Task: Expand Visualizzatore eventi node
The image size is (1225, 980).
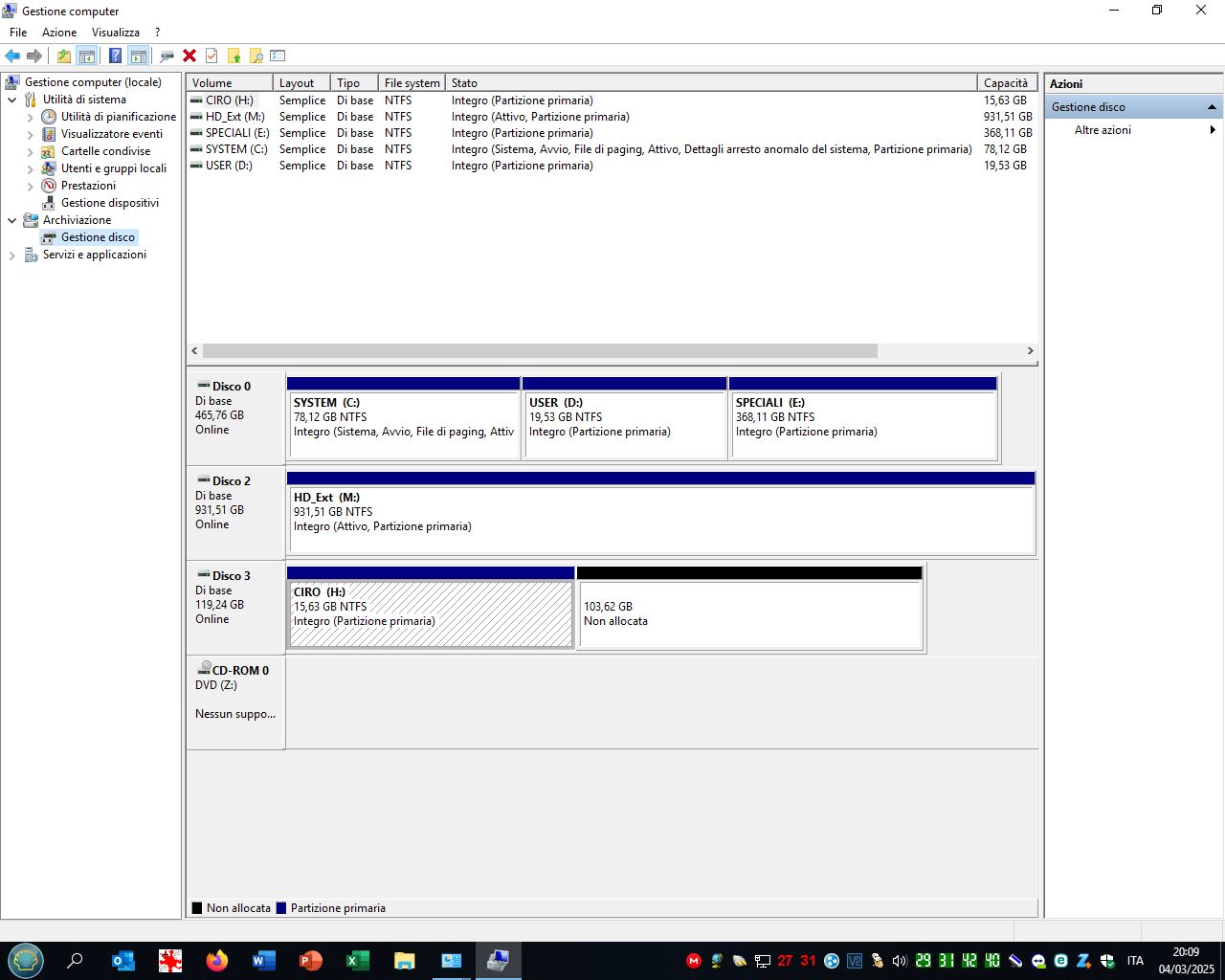Action: 30,134
